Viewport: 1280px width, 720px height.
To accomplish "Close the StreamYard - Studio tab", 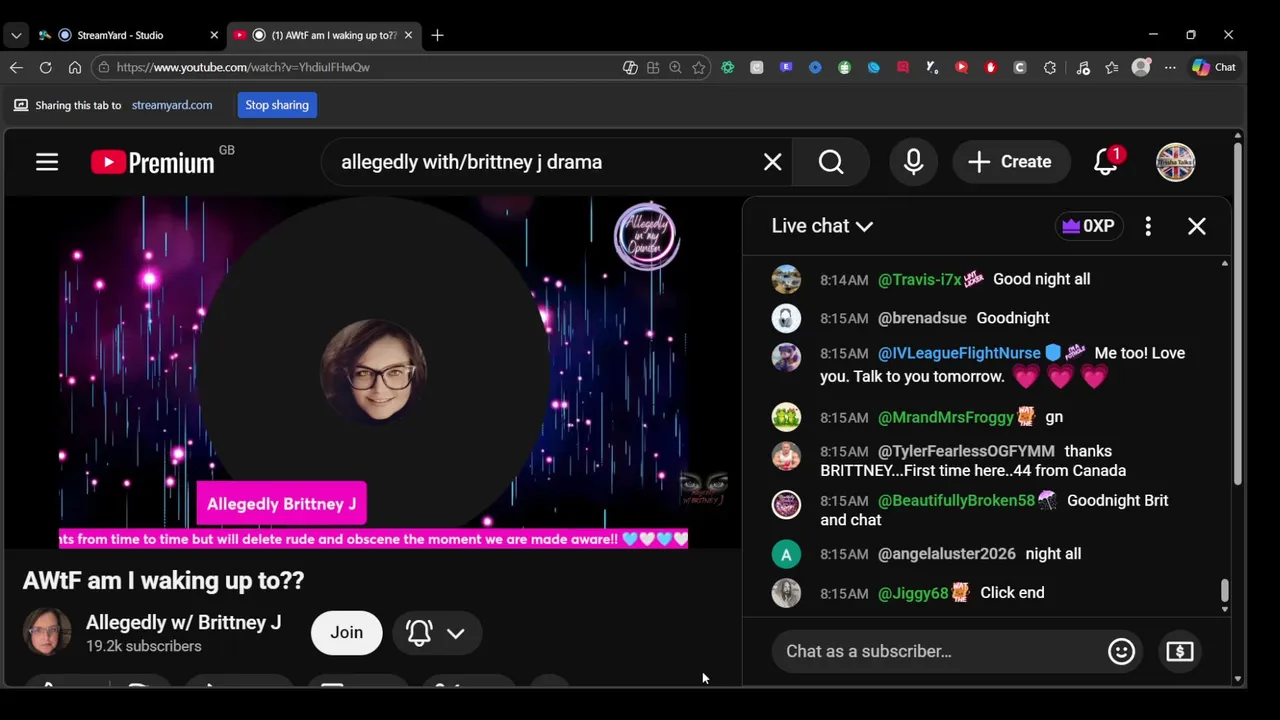I will (213, 35).
